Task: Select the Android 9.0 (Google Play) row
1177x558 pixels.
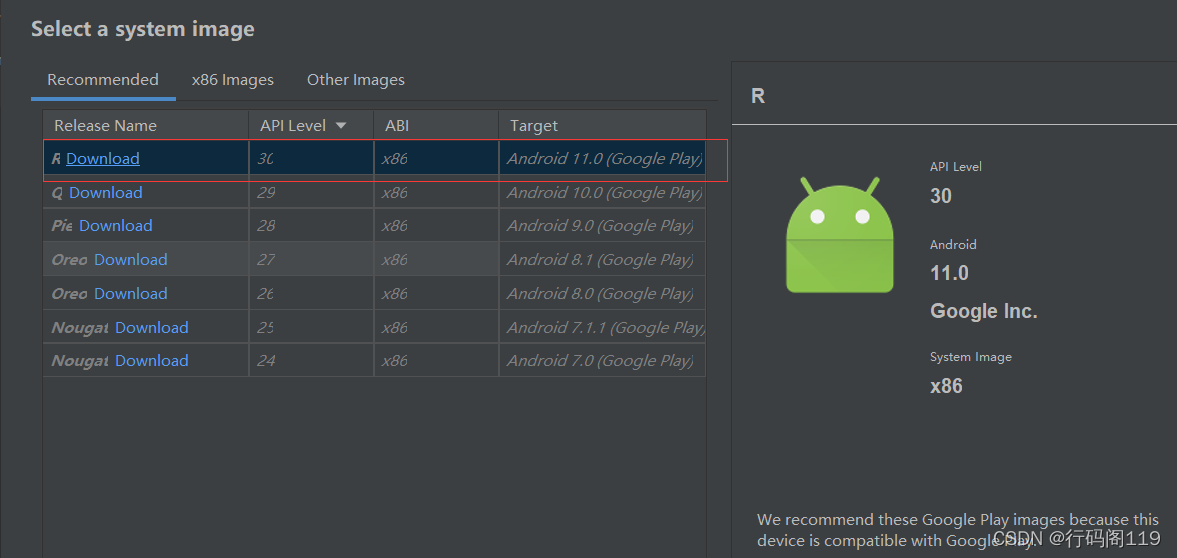Action: tap(374, 225)
